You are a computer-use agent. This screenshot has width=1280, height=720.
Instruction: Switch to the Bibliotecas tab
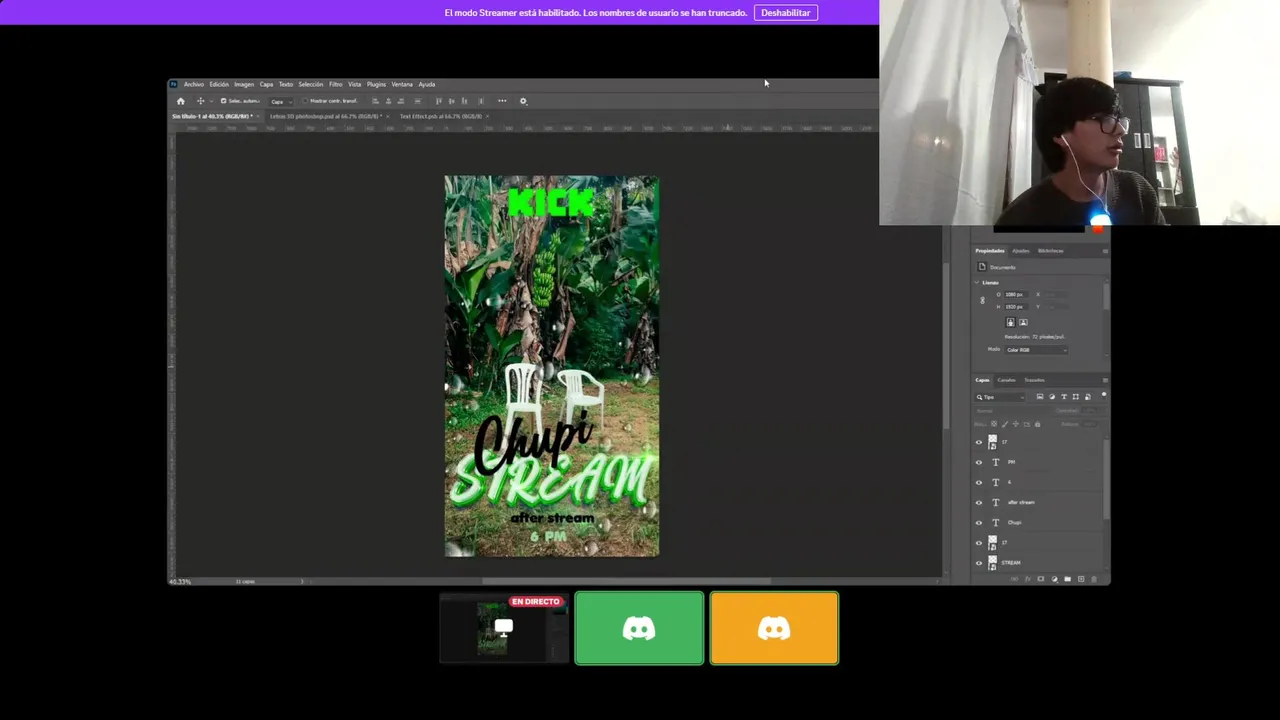pos(1050,251)
